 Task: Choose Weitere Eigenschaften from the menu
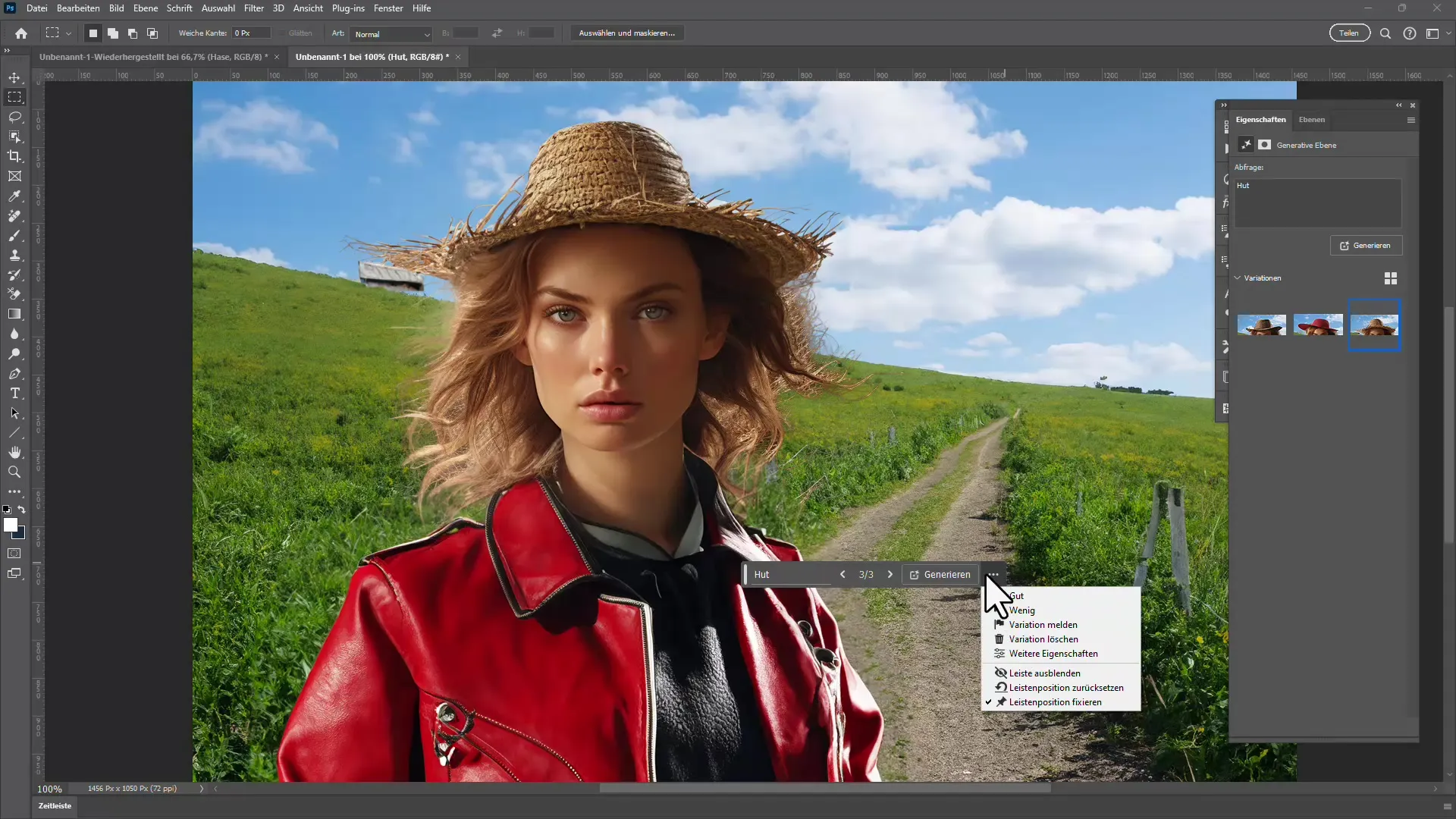pyautogui.click(x=1061, y=654)
